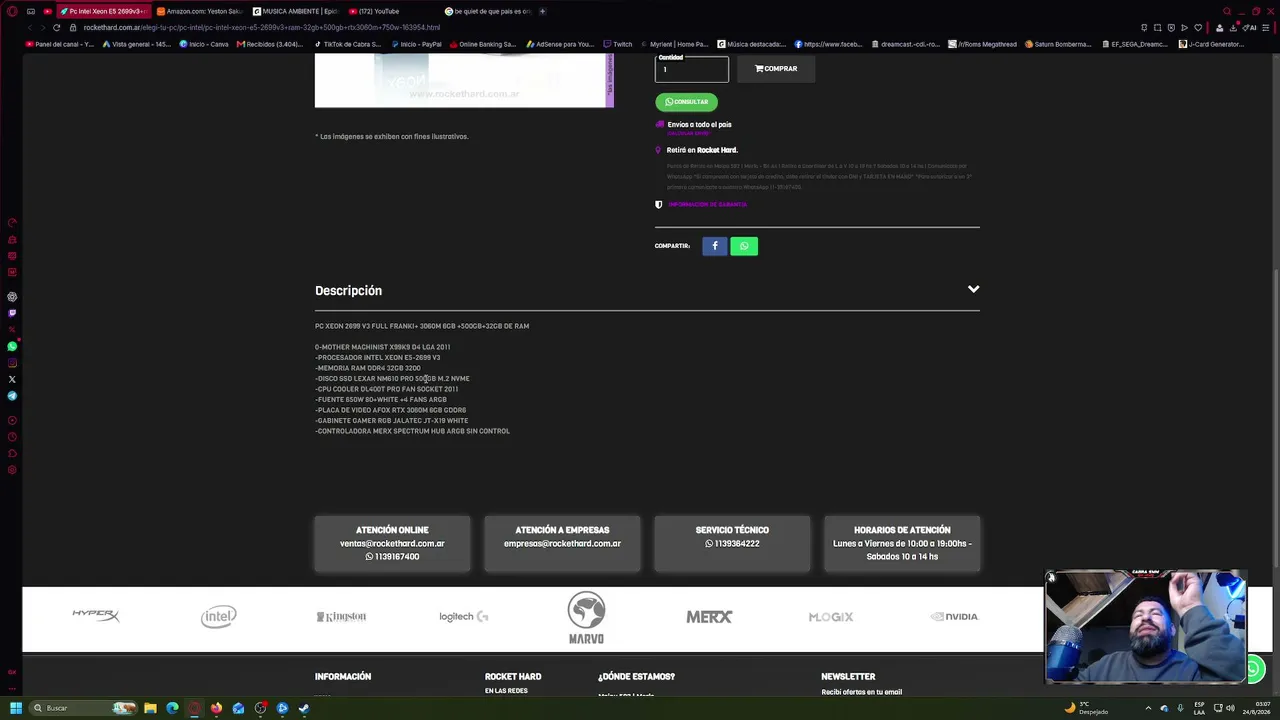Click the COMPRAR button

(776, 69)
